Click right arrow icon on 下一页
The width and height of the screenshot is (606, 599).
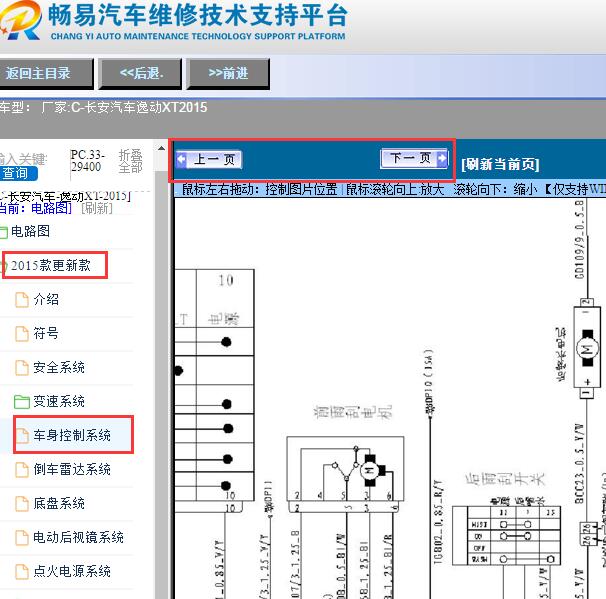441,158
